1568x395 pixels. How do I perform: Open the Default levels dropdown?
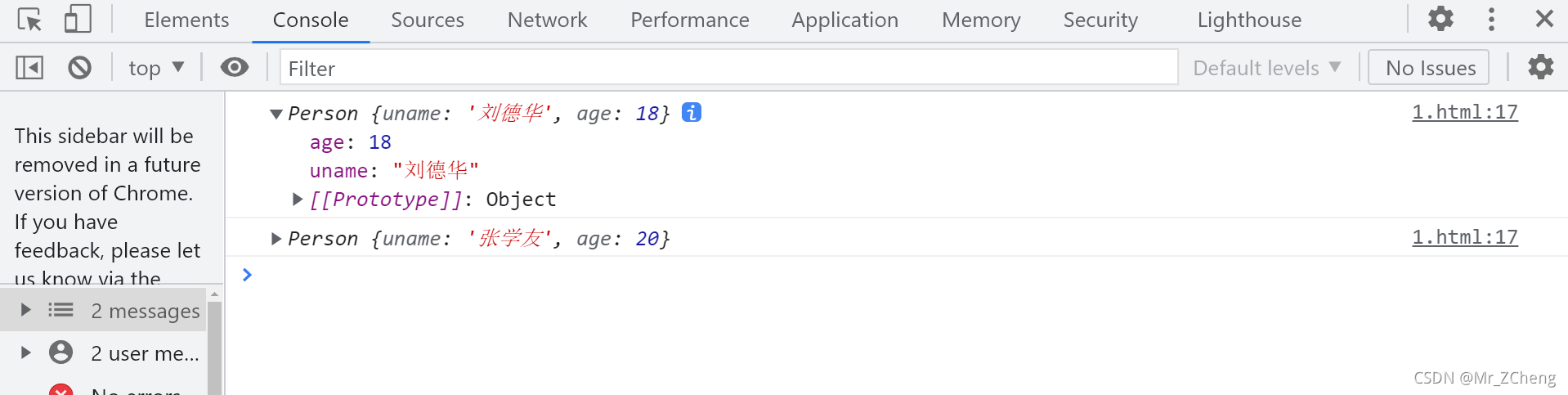tap(1266, 68)
